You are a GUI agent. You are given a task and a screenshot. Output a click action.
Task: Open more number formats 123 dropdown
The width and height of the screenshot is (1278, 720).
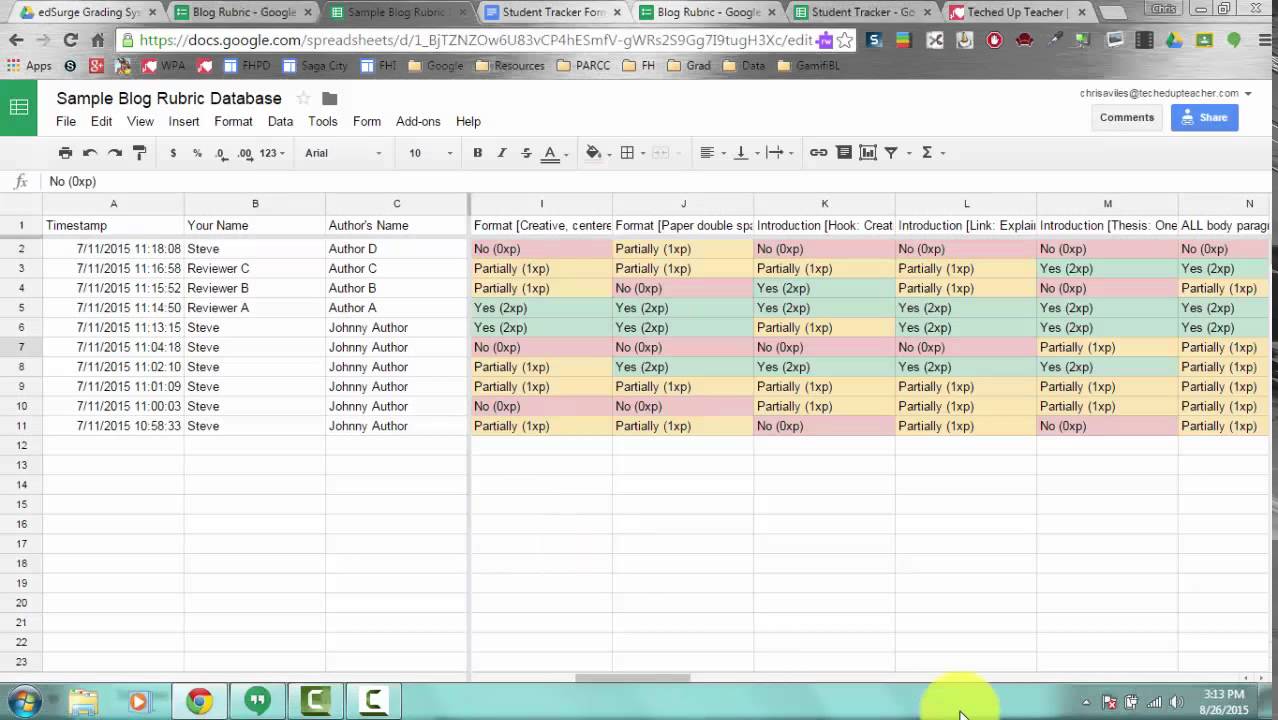tap(272, 153)
